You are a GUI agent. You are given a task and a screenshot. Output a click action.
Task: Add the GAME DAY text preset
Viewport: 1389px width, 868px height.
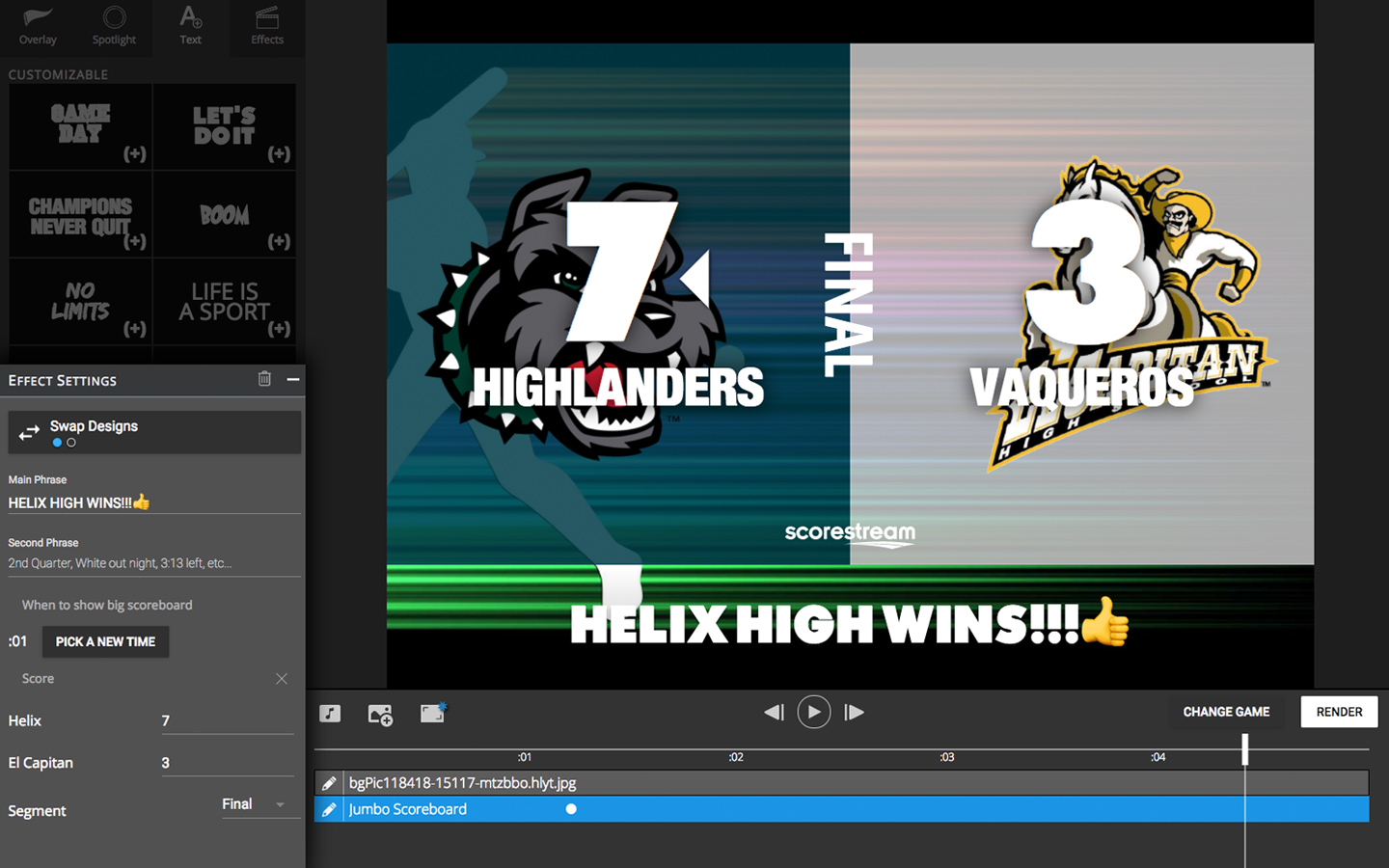[80, 126]
